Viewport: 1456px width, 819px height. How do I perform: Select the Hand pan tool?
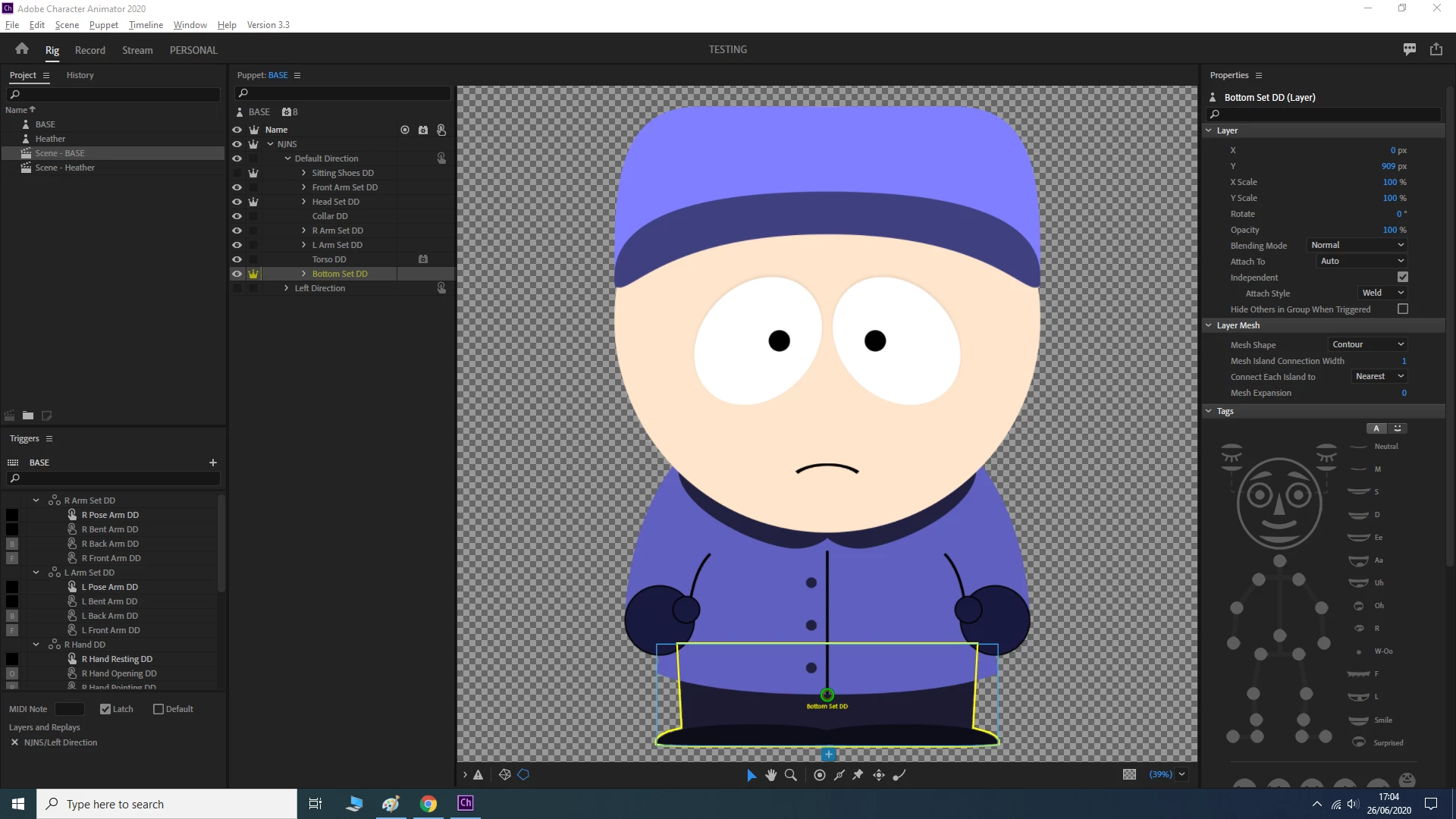[770, 775]
